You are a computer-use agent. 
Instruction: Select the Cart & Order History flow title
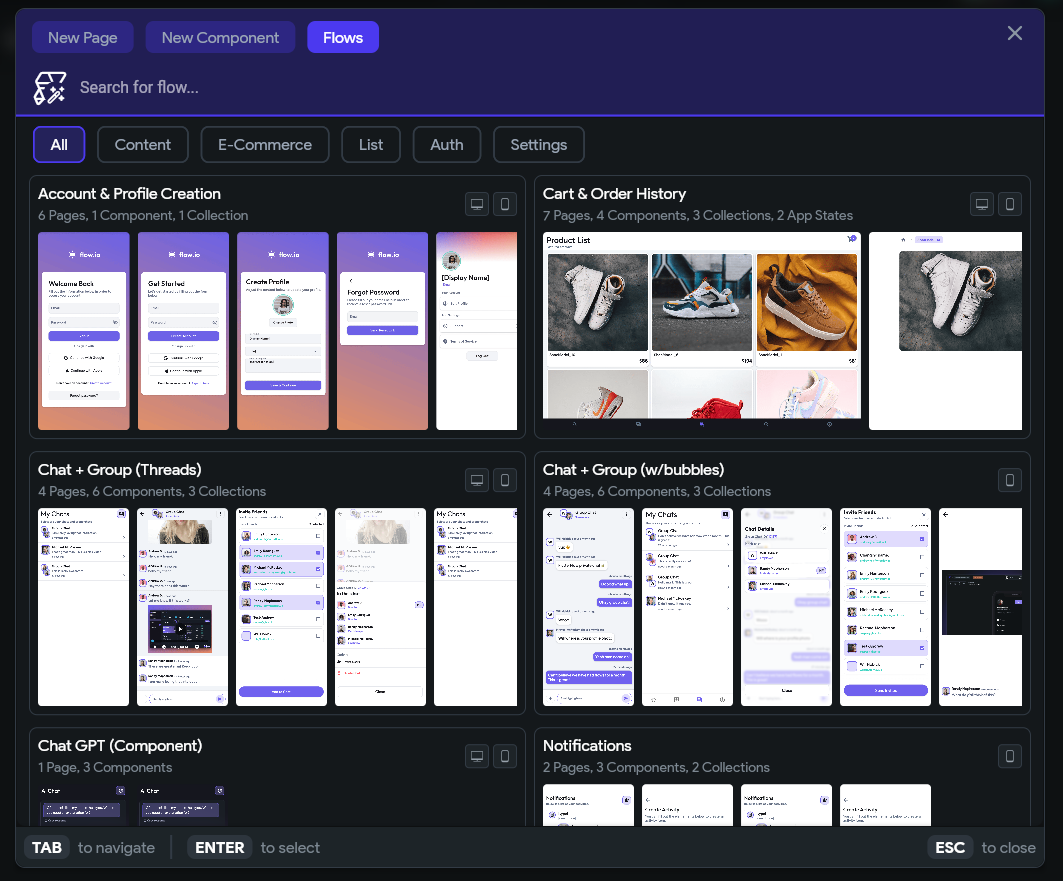coord(614,194)
